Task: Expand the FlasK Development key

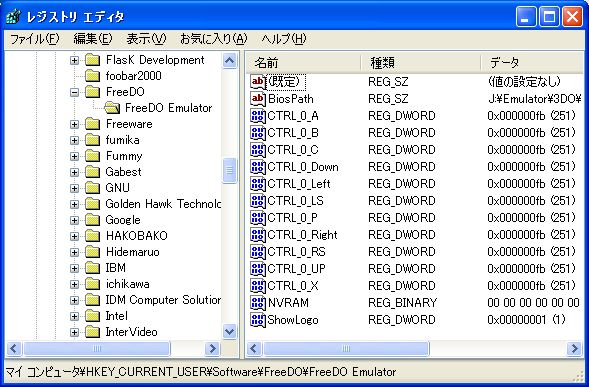Action: click(74, 60)
